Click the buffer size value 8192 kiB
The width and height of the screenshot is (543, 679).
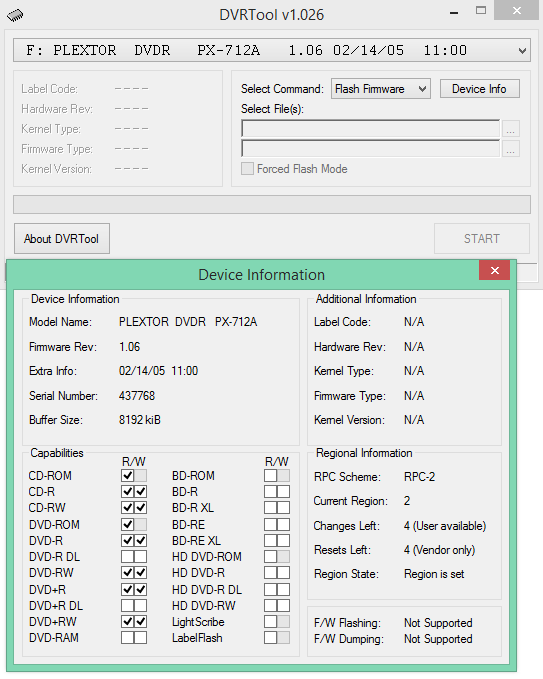(x=140, y=420)
